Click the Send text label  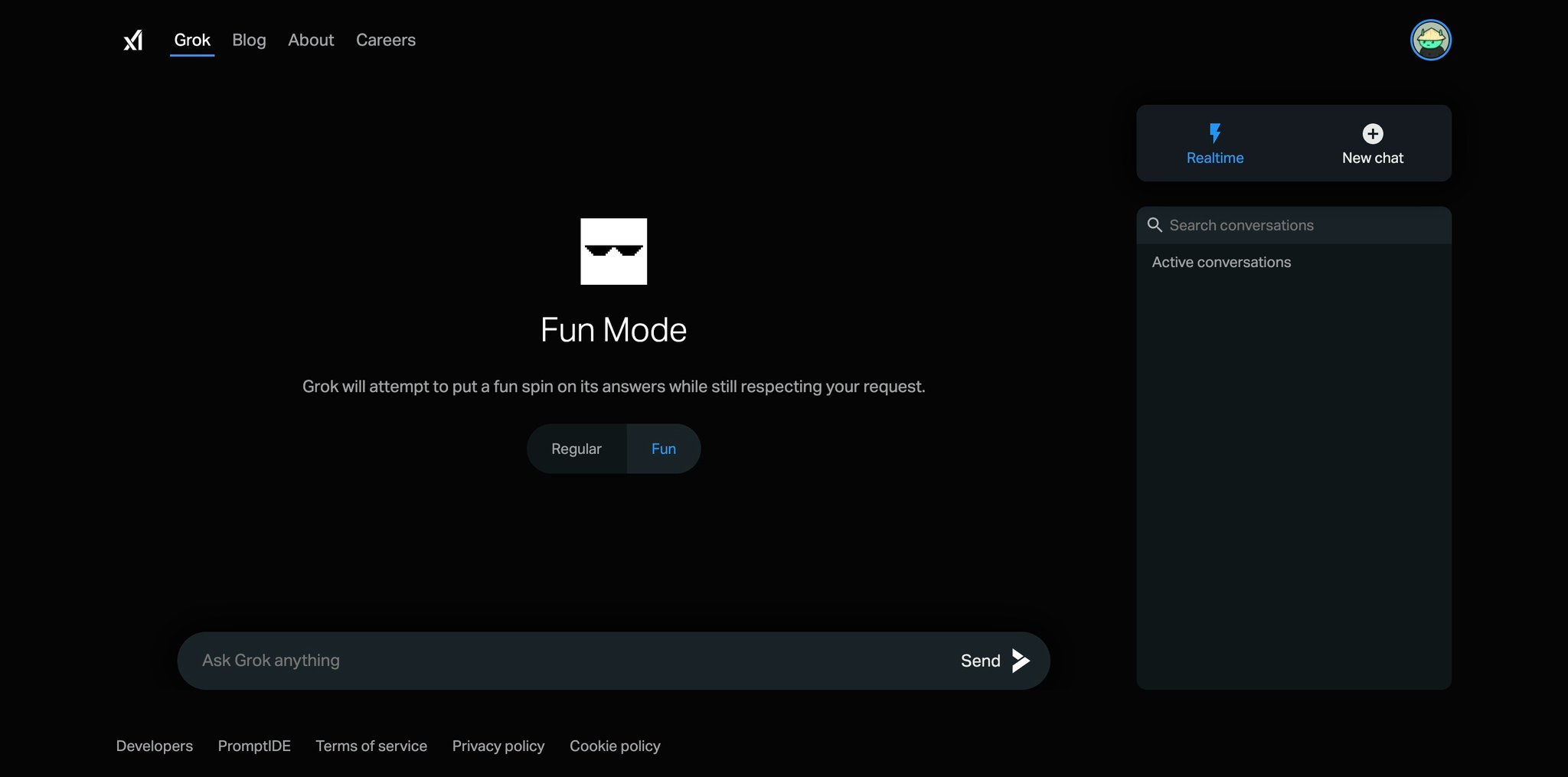click(981, 661)
